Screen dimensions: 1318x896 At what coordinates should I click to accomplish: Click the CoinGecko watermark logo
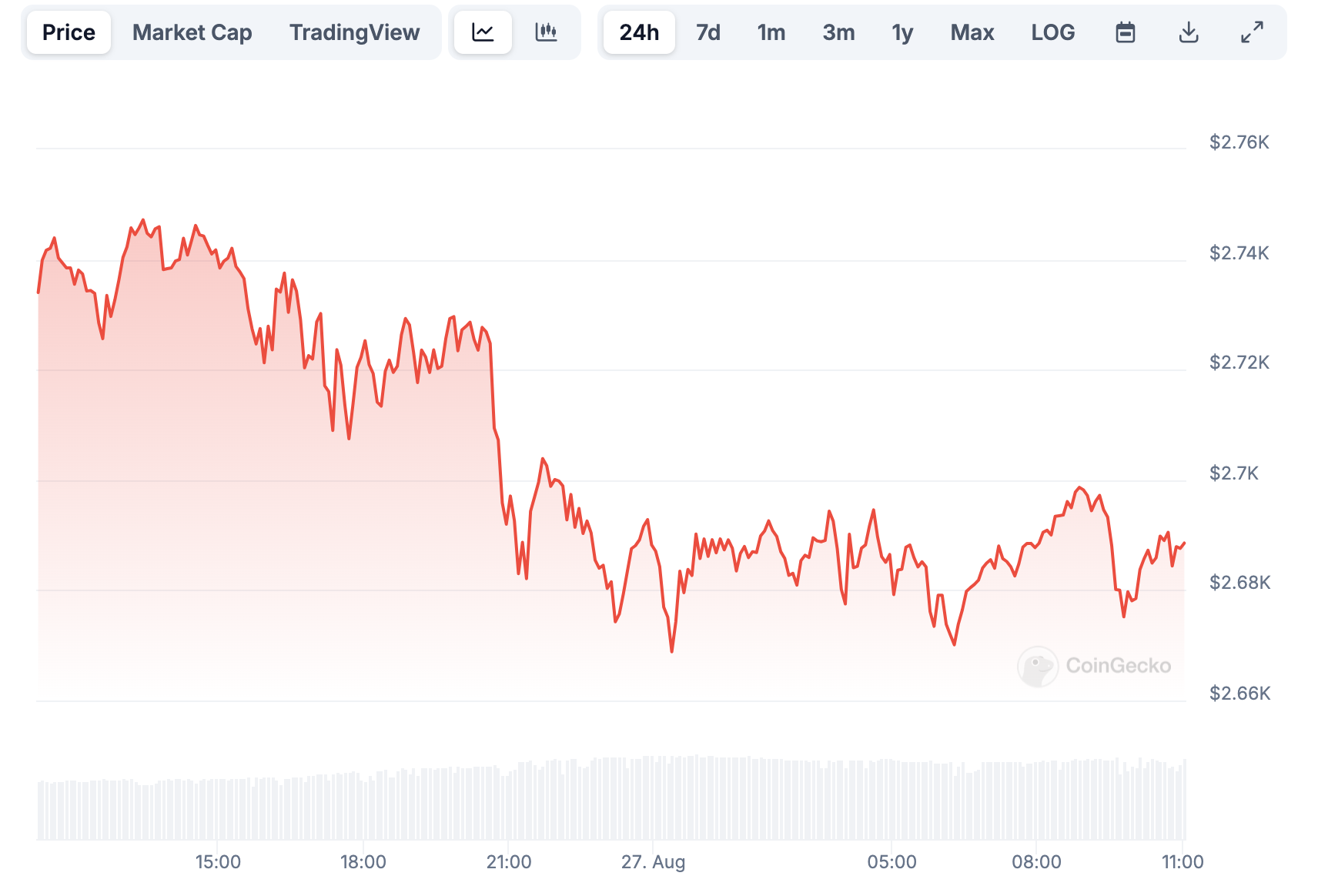tap(1094, 666)
